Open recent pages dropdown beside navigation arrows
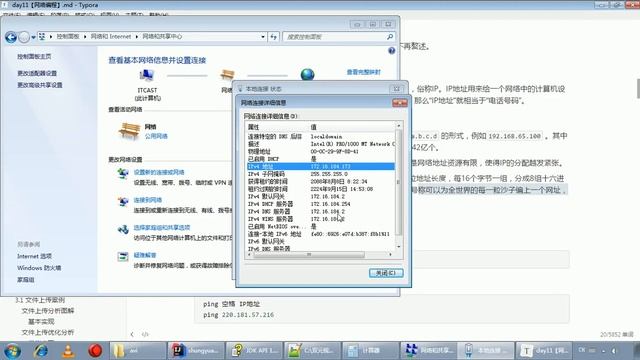 coord(33,38)
